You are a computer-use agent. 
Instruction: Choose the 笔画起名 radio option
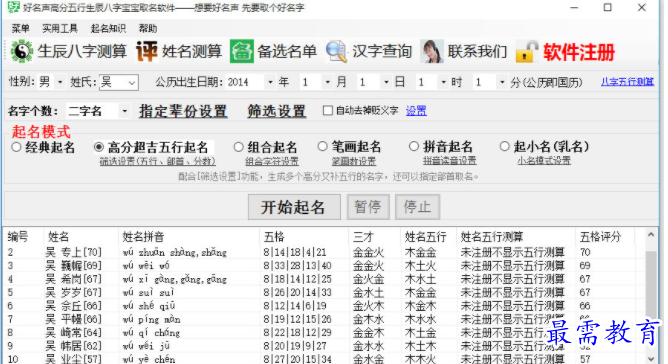(x=322, y=147)
